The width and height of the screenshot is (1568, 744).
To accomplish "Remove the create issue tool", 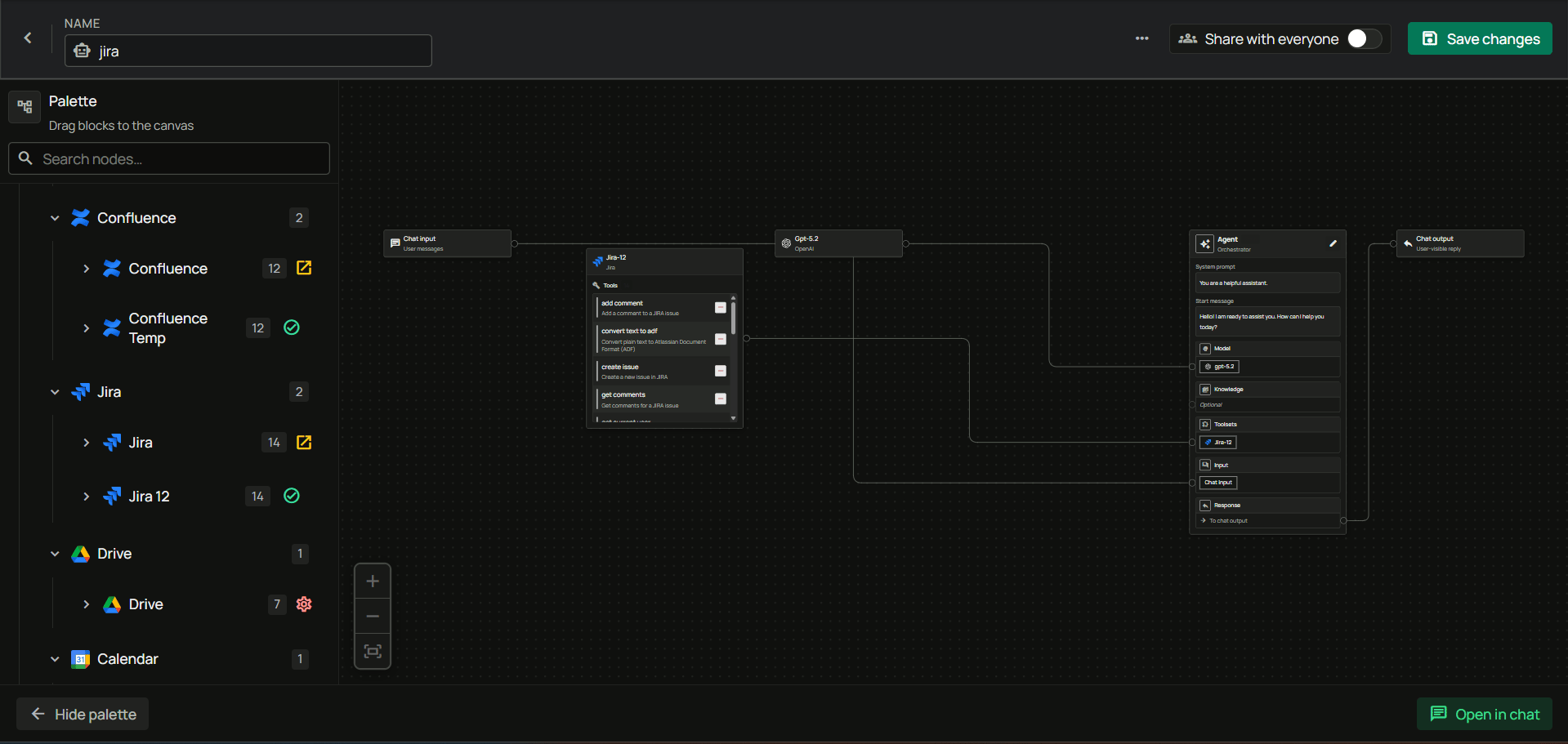I will (x=721, y=371).
